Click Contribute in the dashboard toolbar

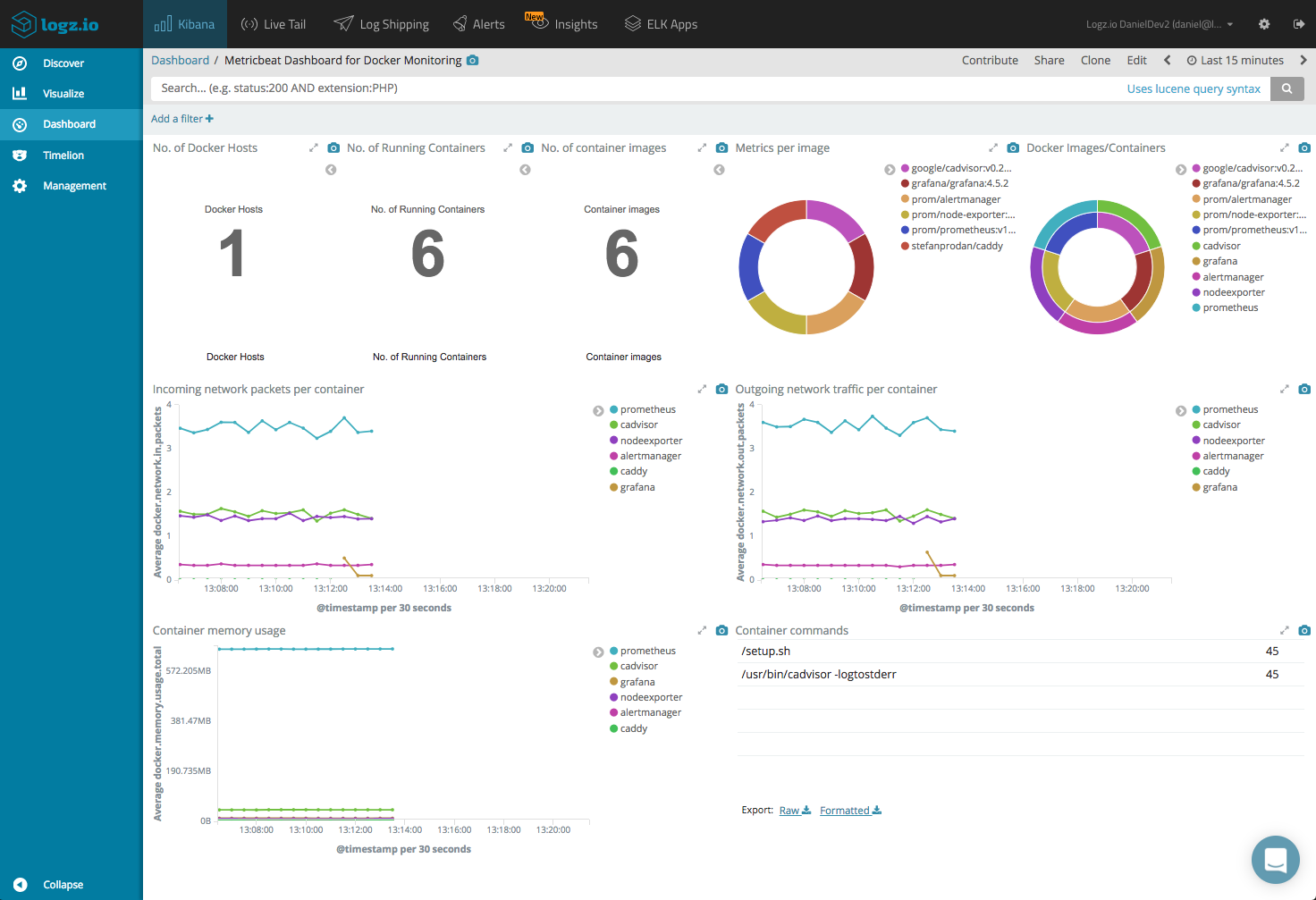coord(990,61)
